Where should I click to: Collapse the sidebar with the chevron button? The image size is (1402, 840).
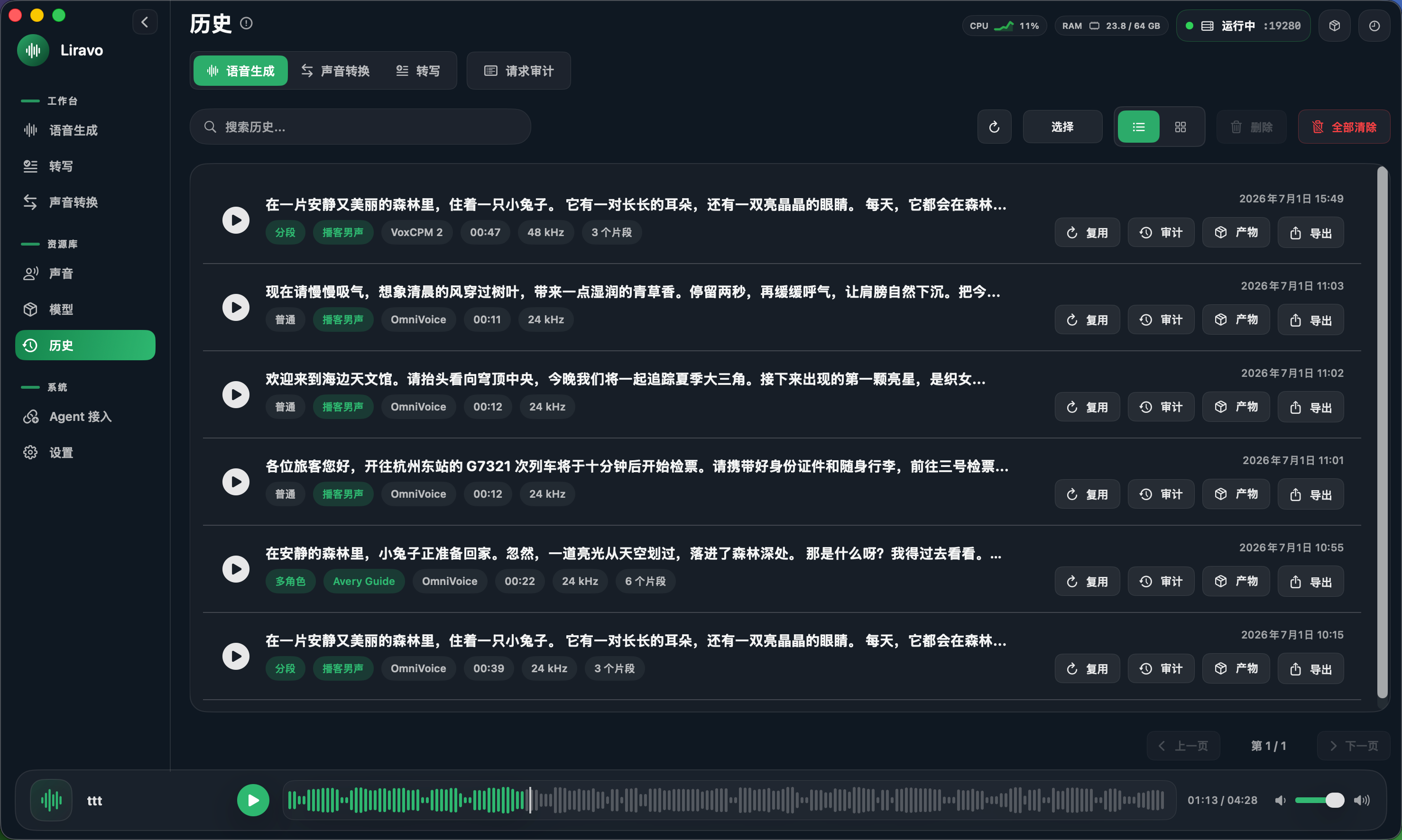tap(145, 22)
